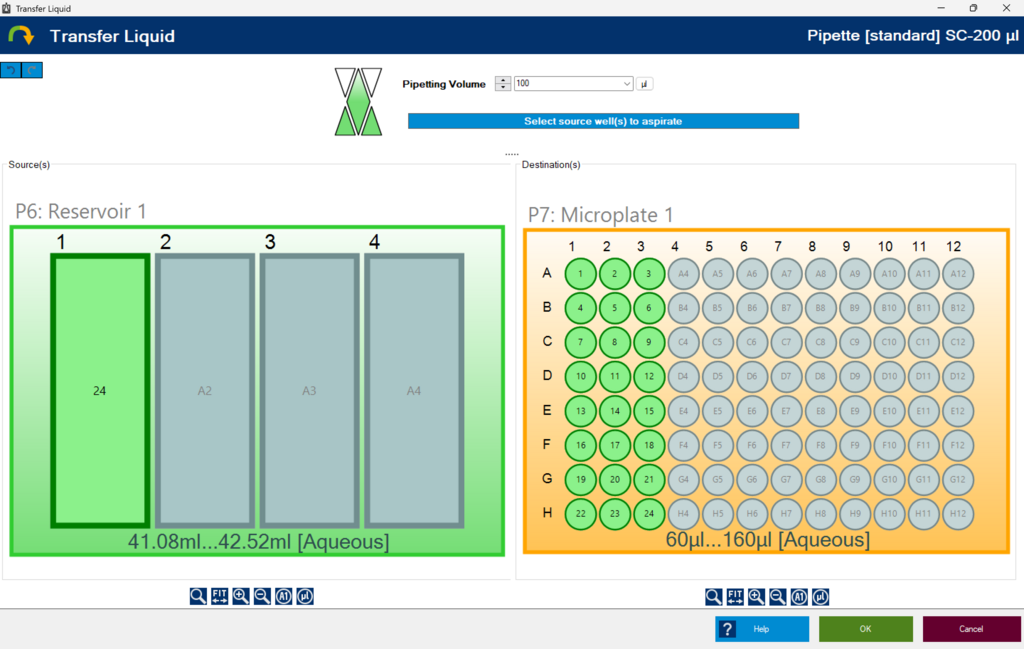Image resolution: width=1024 pixels, height=649 pixels.
Task: Click the Pipetting Volume value field
Action: click(x=566, y=84)
